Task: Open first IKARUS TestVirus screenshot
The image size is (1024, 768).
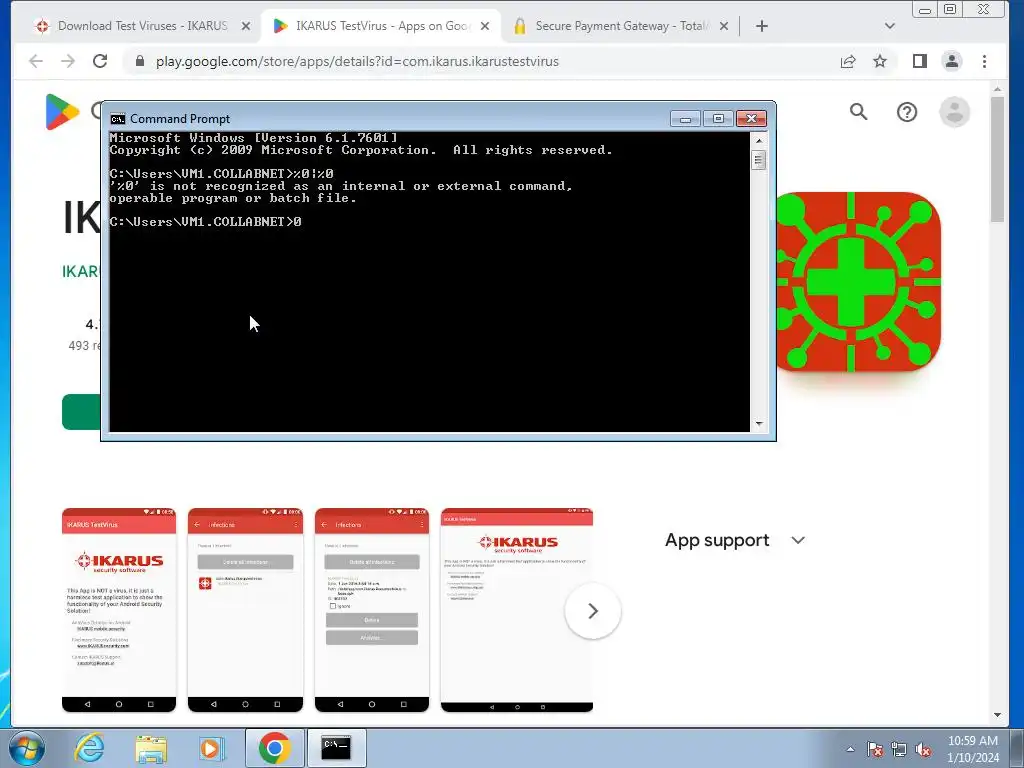Action: click(x=119, y=610)
